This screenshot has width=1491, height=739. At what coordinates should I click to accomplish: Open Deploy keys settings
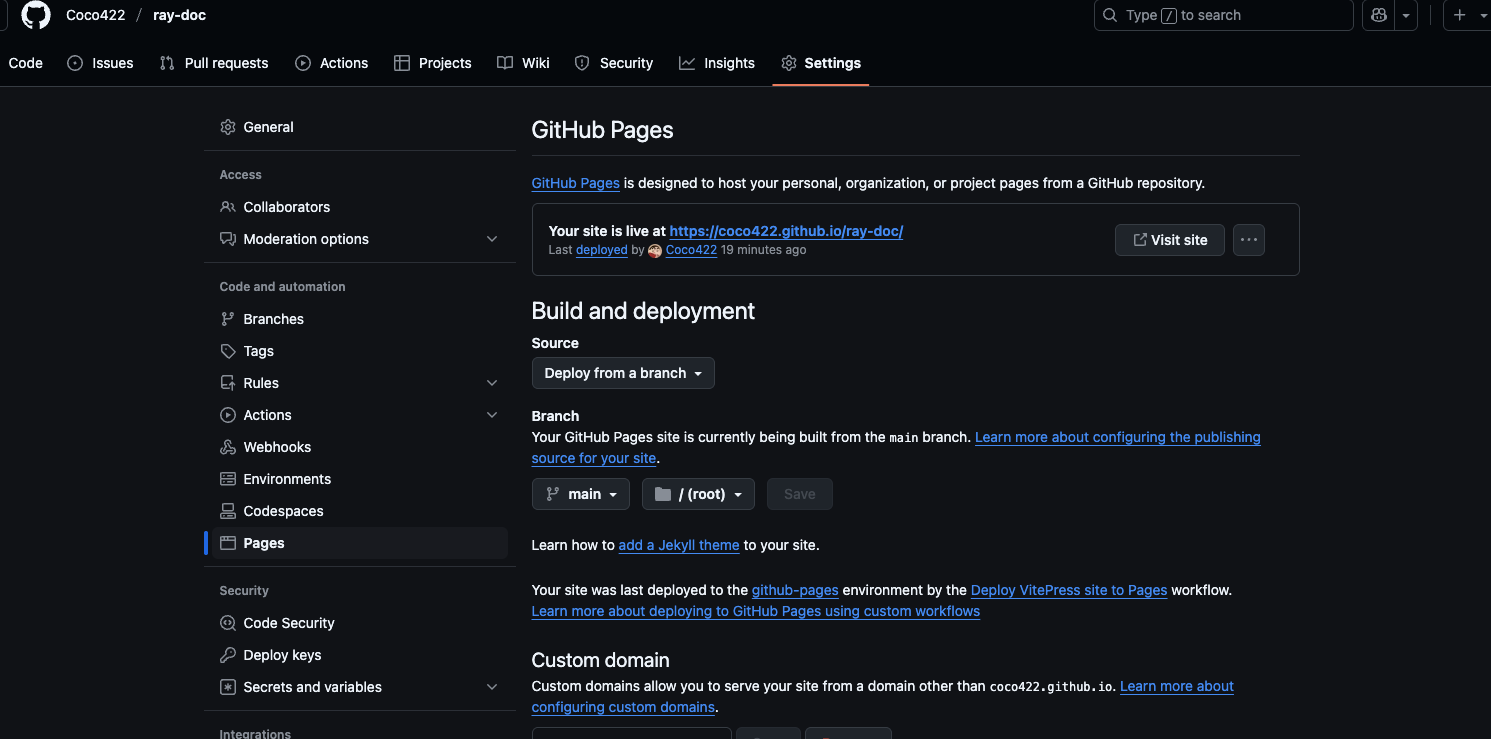[282, 655]
